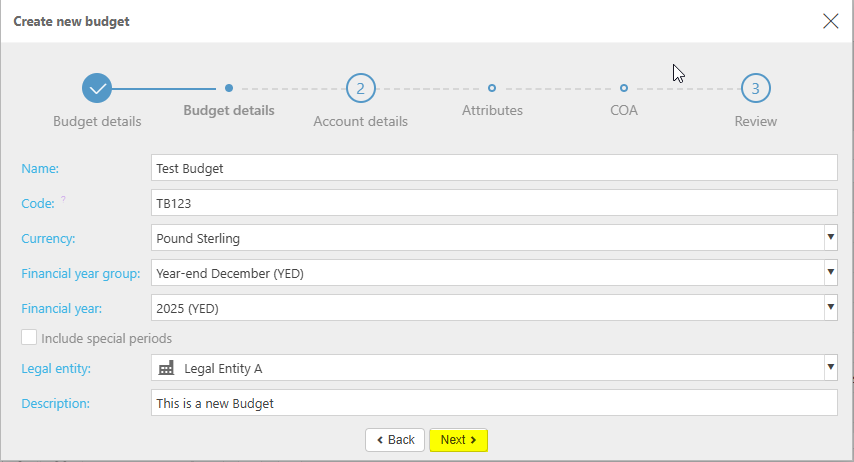The height and width of the screenshot is (462, 854).
Task: Go to the Review step 3 circle
Action: pyautogui.click(x=755, y=88)
